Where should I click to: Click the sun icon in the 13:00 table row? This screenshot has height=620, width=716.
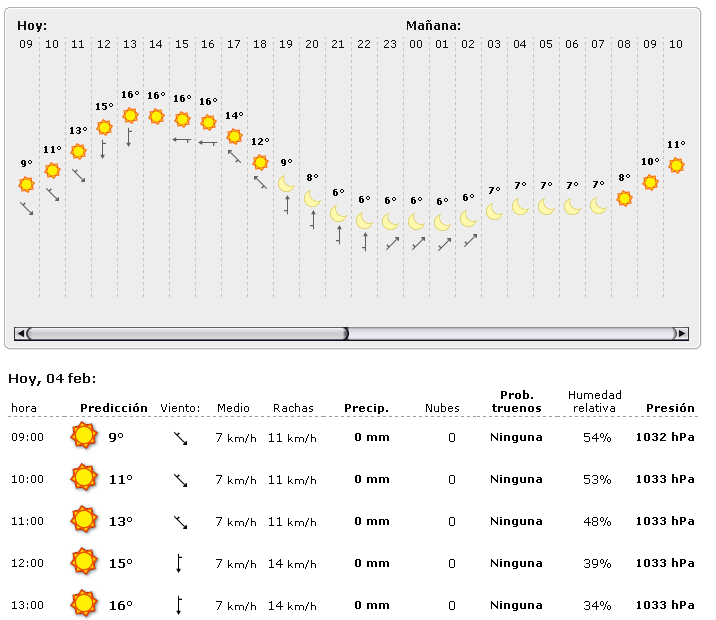tap(84, 604)
